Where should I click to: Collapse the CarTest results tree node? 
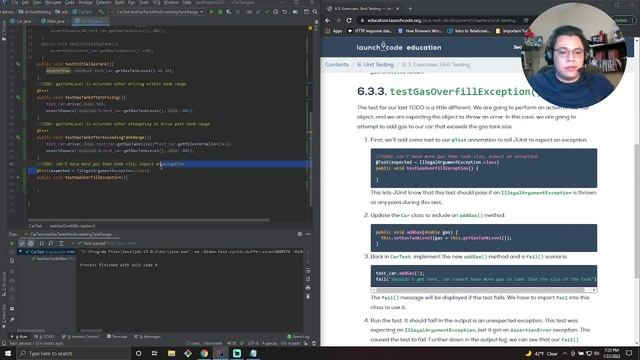(x=21, y=252)
